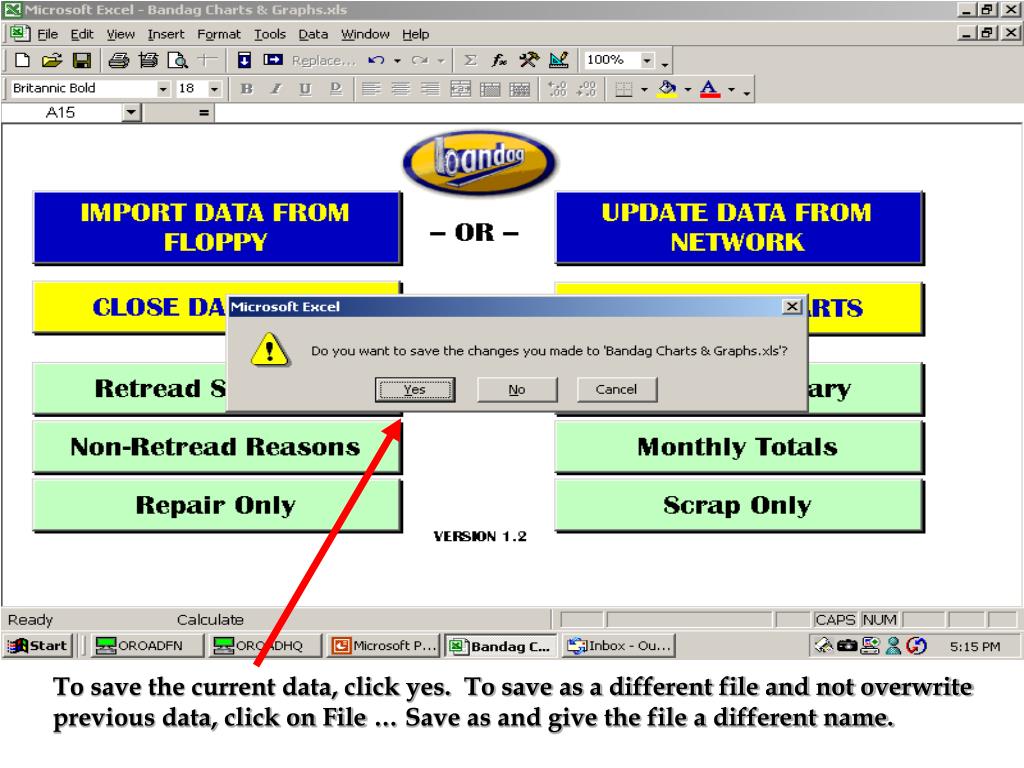This screenshot has width=1024, height=768.
Task: Click the Windows Start button
Action: pos(37,646)
